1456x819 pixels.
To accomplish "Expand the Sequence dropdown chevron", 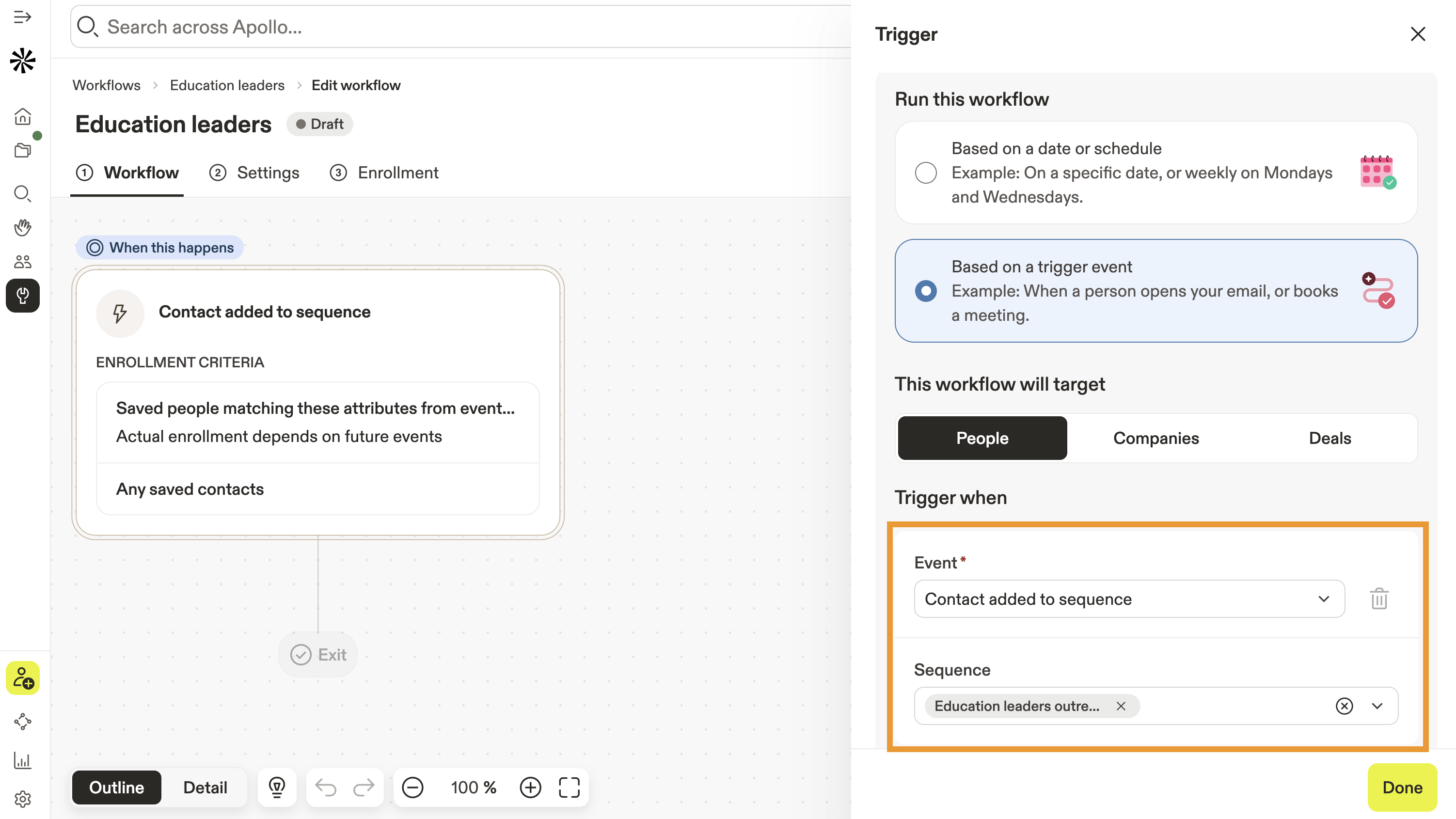I will (x=1377, y=706).
